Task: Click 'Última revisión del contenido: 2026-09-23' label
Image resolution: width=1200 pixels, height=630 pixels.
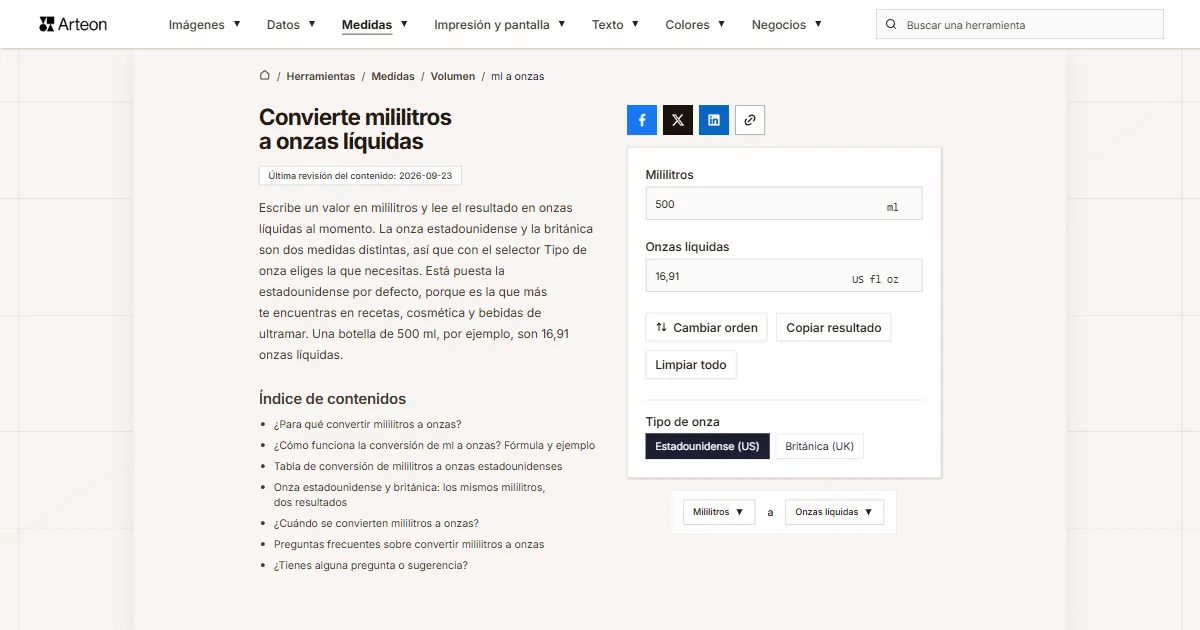Action: 360,175
